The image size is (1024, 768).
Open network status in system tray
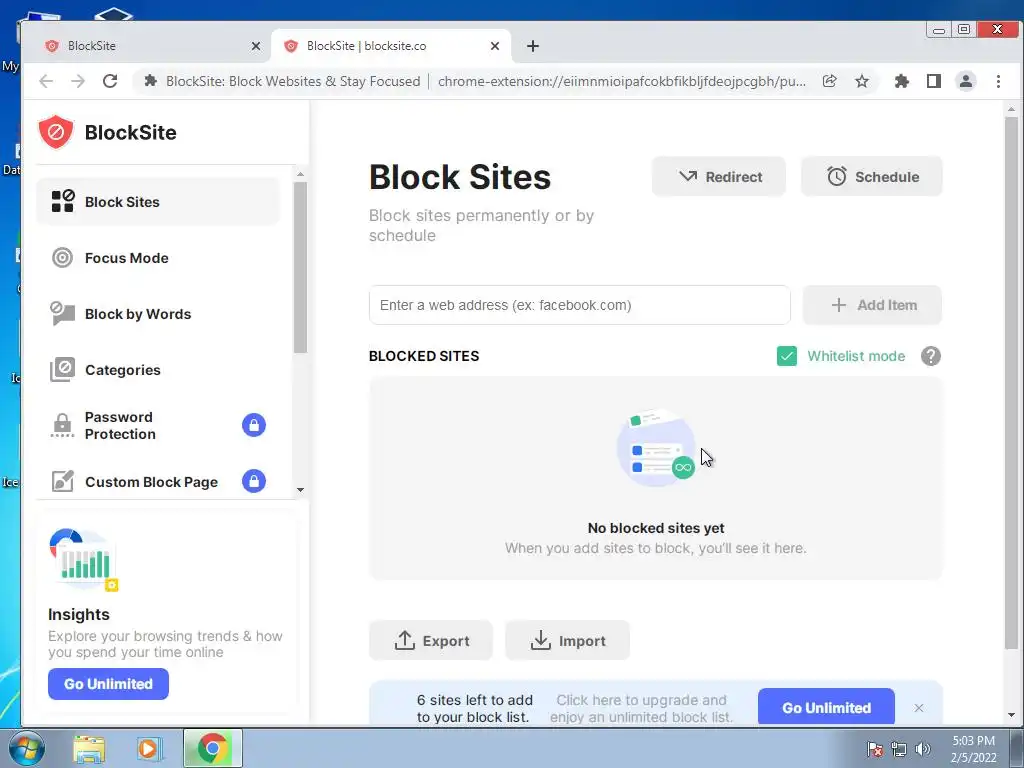pyautogui.click(x=899, y=749)
